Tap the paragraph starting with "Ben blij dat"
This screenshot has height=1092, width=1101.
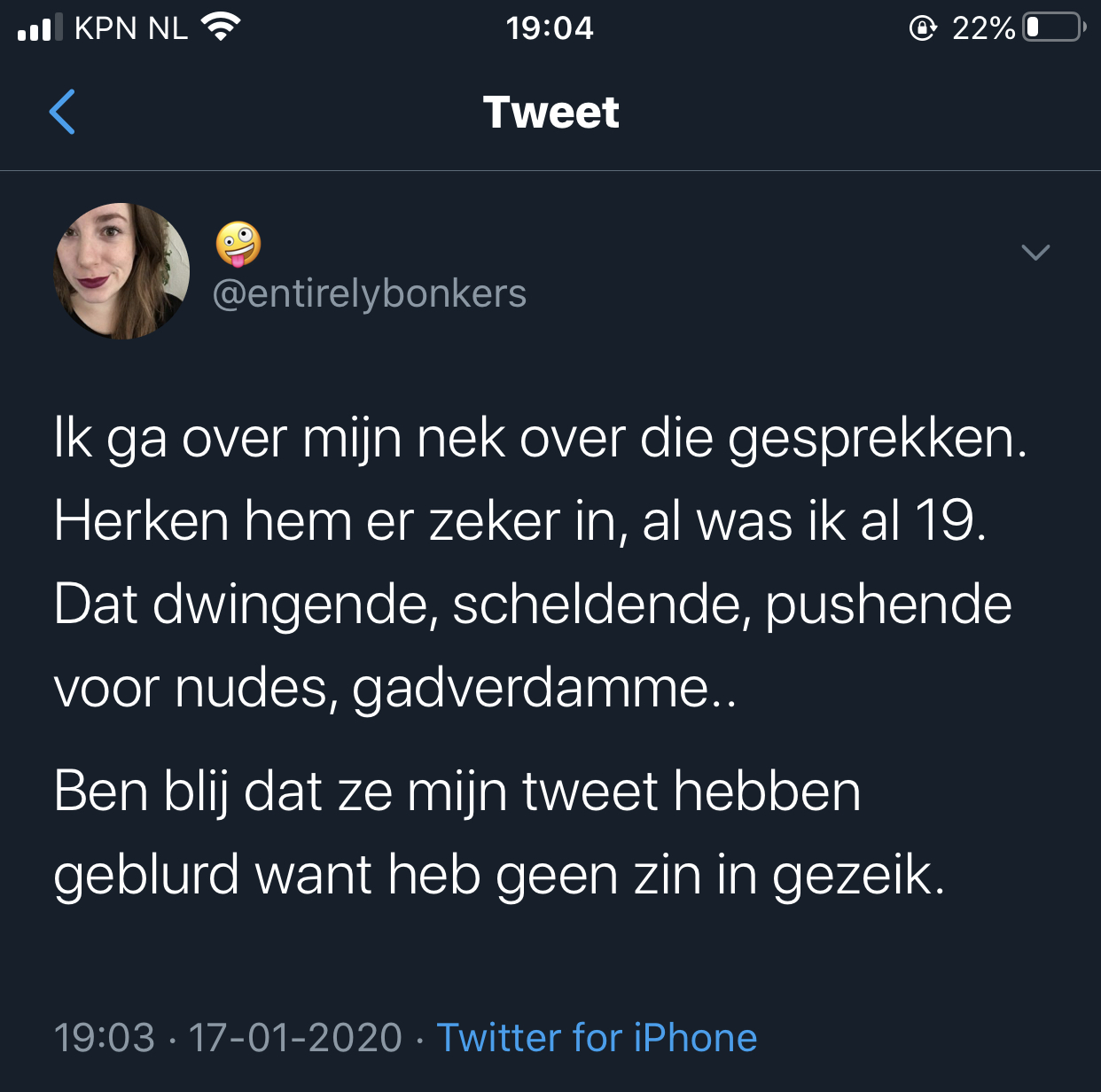click(499, 833)
